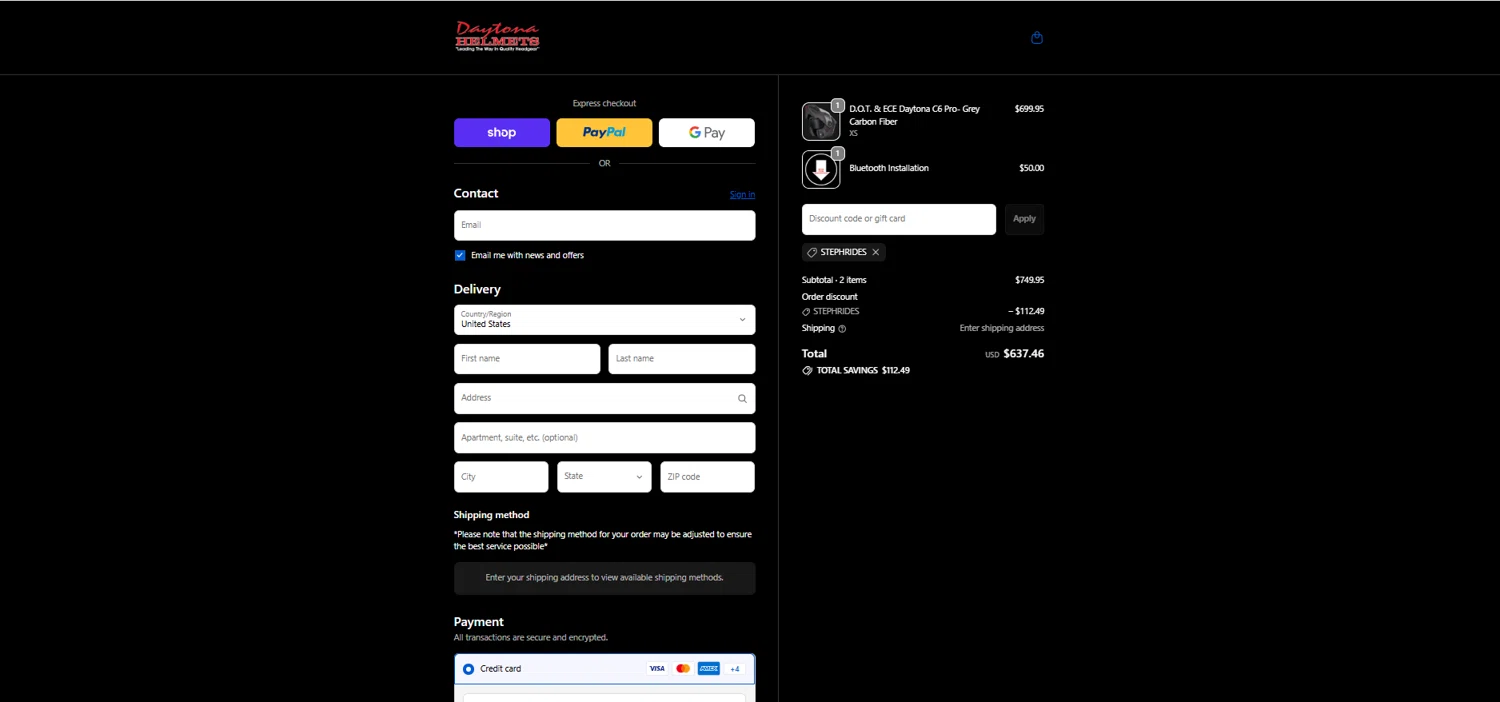The height and width of the screenshot is (702, 1500).
Task: Click the discount tag icon beside STEPHRIDES chip
Action: pyautogui.click(x=812, y=252)
